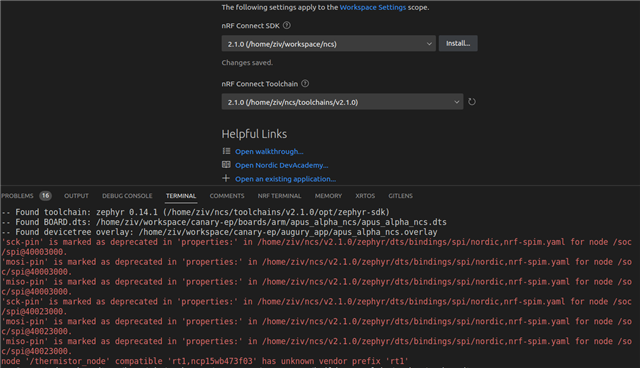Open the nRF Terminal tab
This screenshot has width=640, height=368.
coord(279,196)
